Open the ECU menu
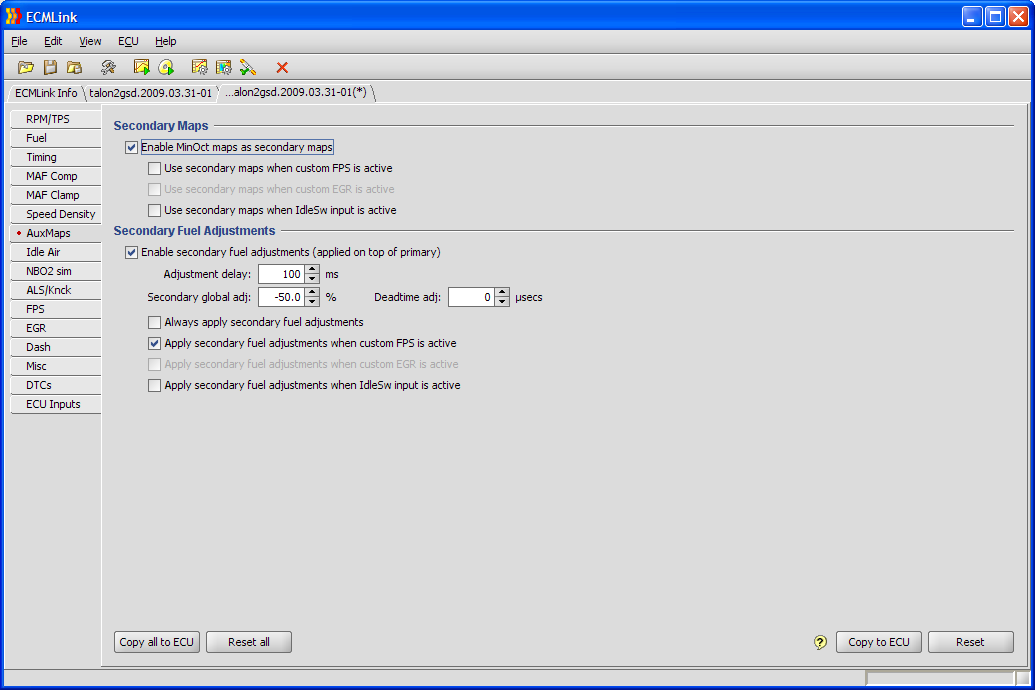 tap(128, 41)
